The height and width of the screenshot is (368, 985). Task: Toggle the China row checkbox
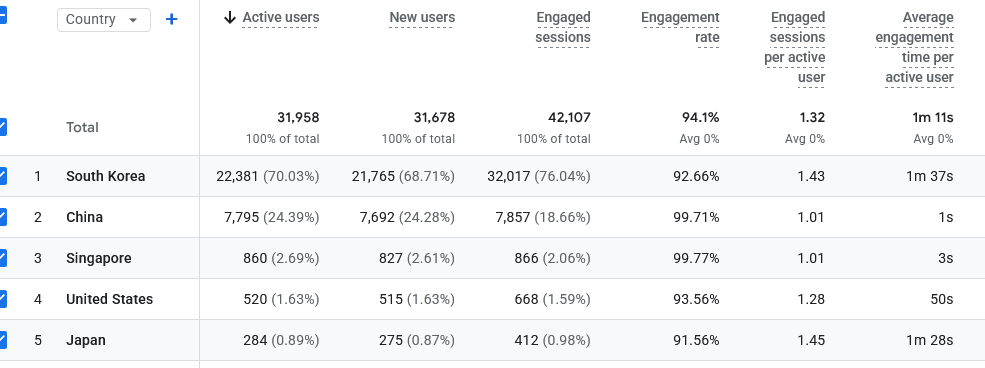pos(2,217)
